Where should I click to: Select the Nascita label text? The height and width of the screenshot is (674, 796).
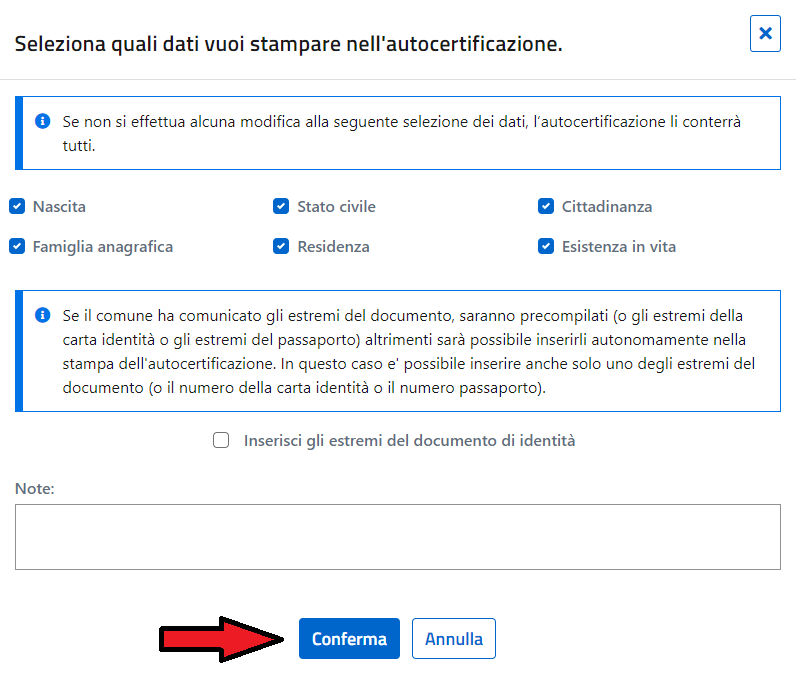point(59,207)
